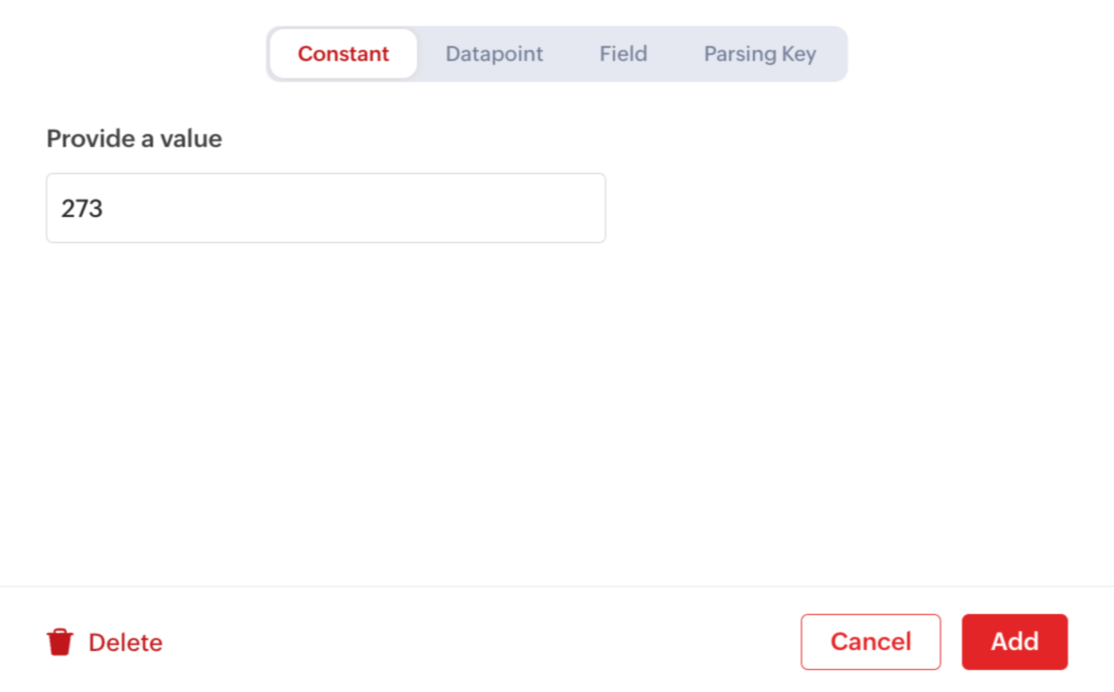Click the Delete text link
1114x692 pixels.
pyautogui.click(x=125, y=642)
